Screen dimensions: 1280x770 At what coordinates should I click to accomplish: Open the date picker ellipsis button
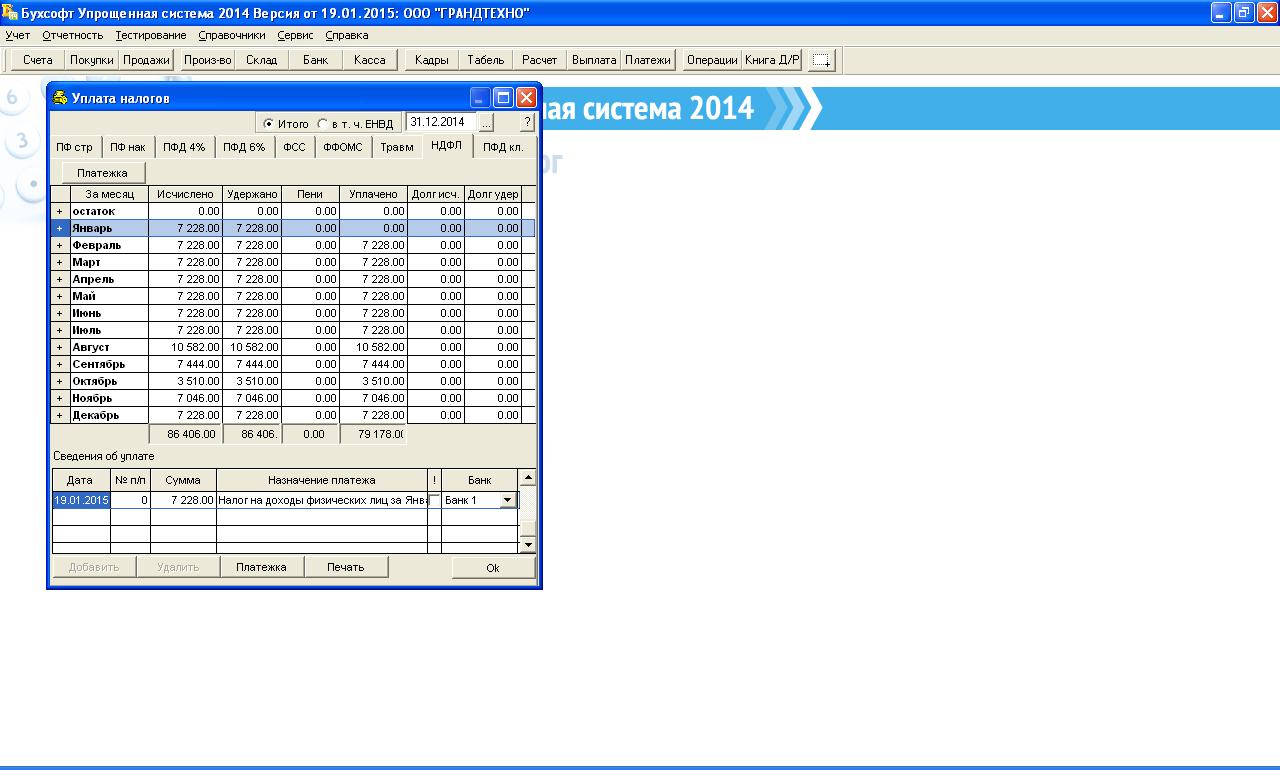(x=486, y=123)
